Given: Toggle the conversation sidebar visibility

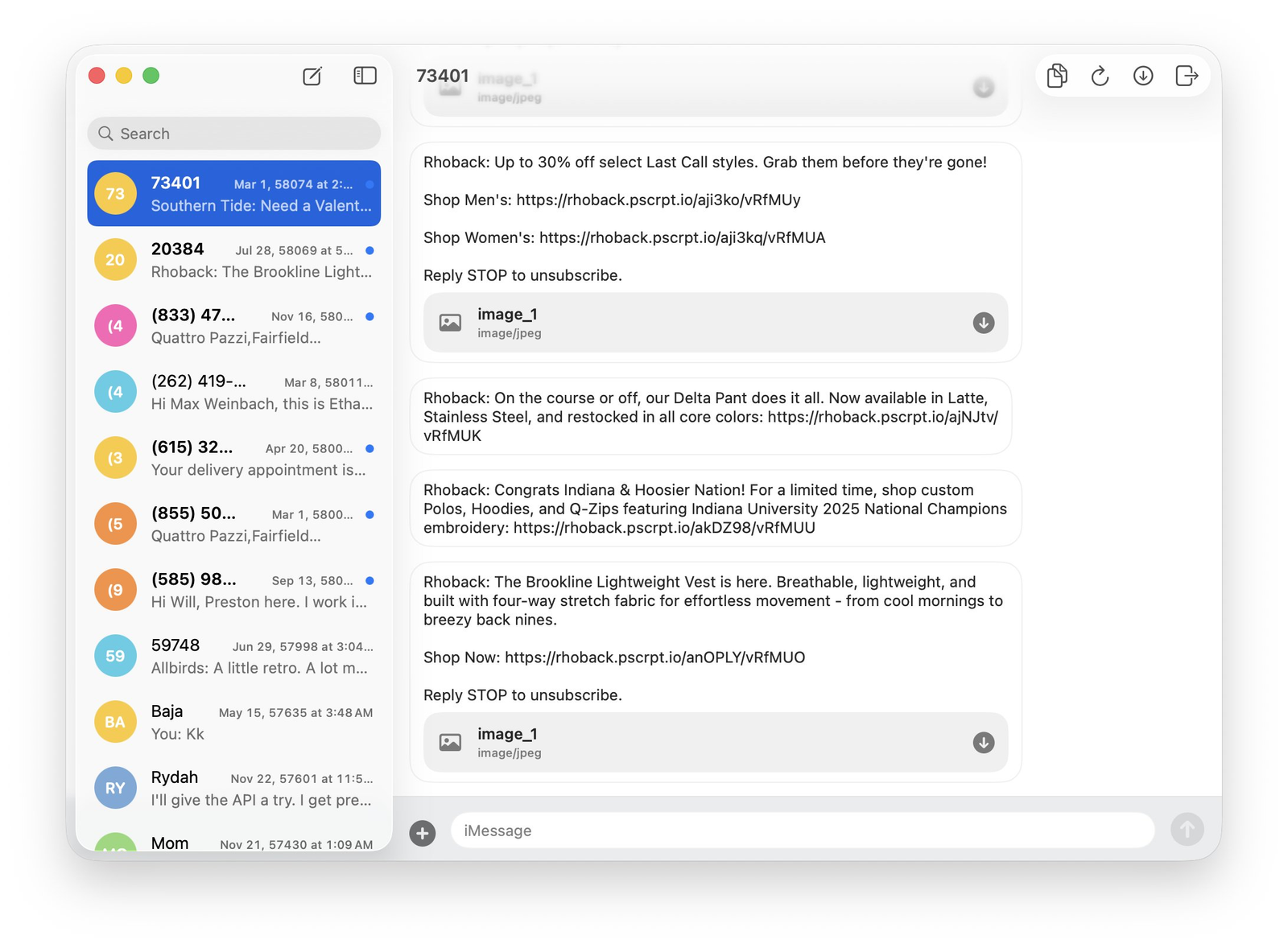Looking at the screenshot, I should point(364,76).
